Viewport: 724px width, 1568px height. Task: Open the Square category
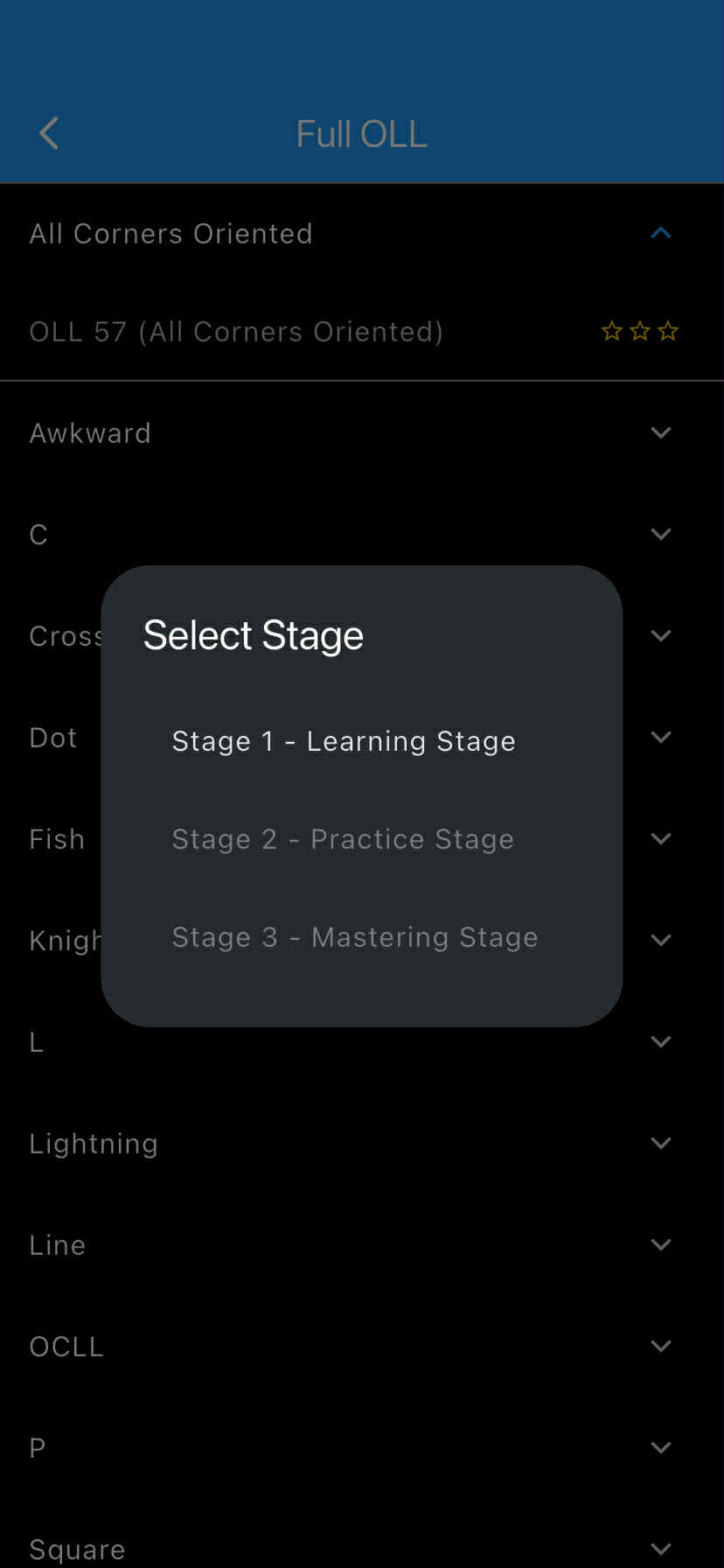coord(661,1549)
